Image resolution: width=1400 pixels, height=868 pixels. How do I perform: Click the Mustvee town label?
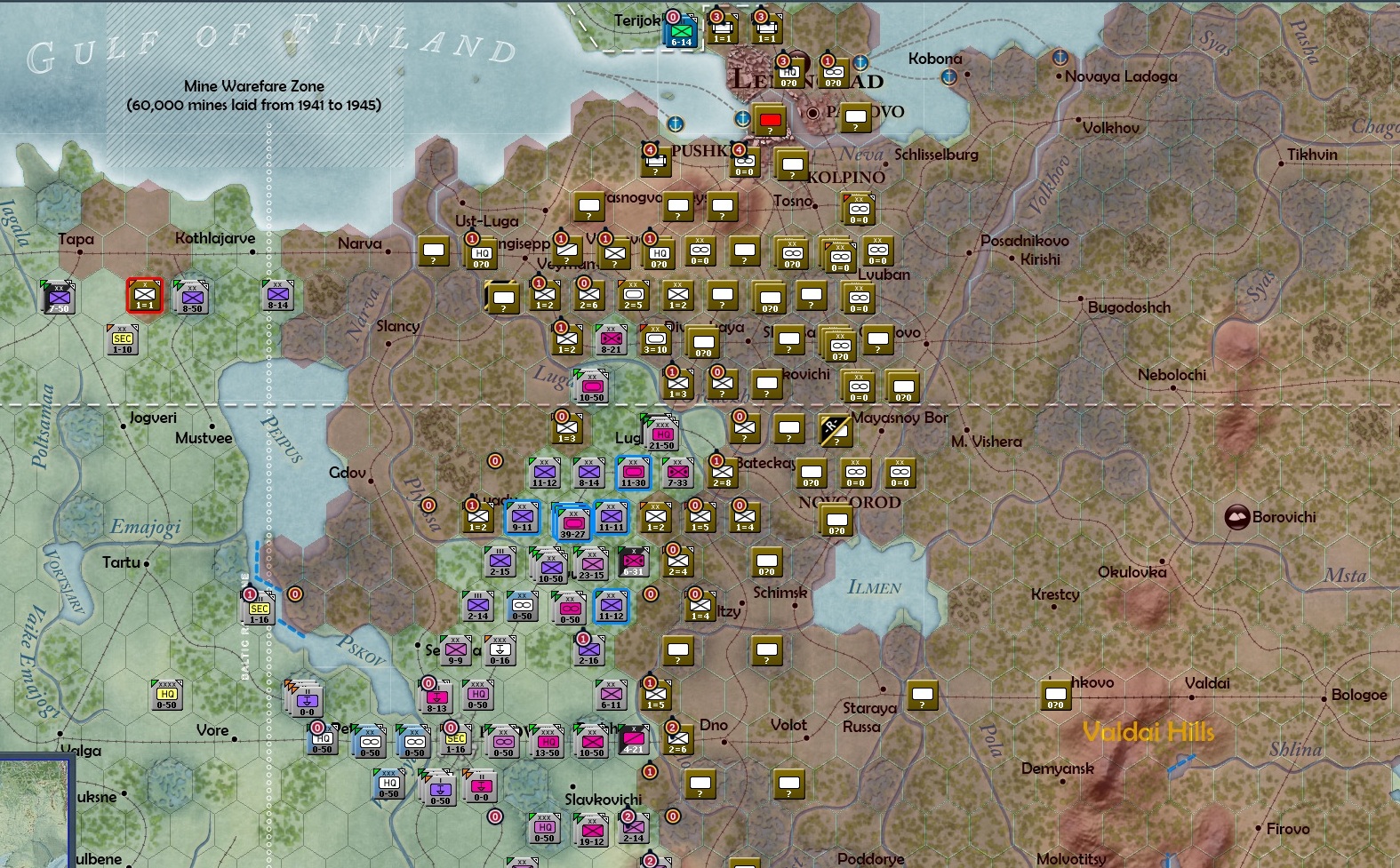[204, 438]
